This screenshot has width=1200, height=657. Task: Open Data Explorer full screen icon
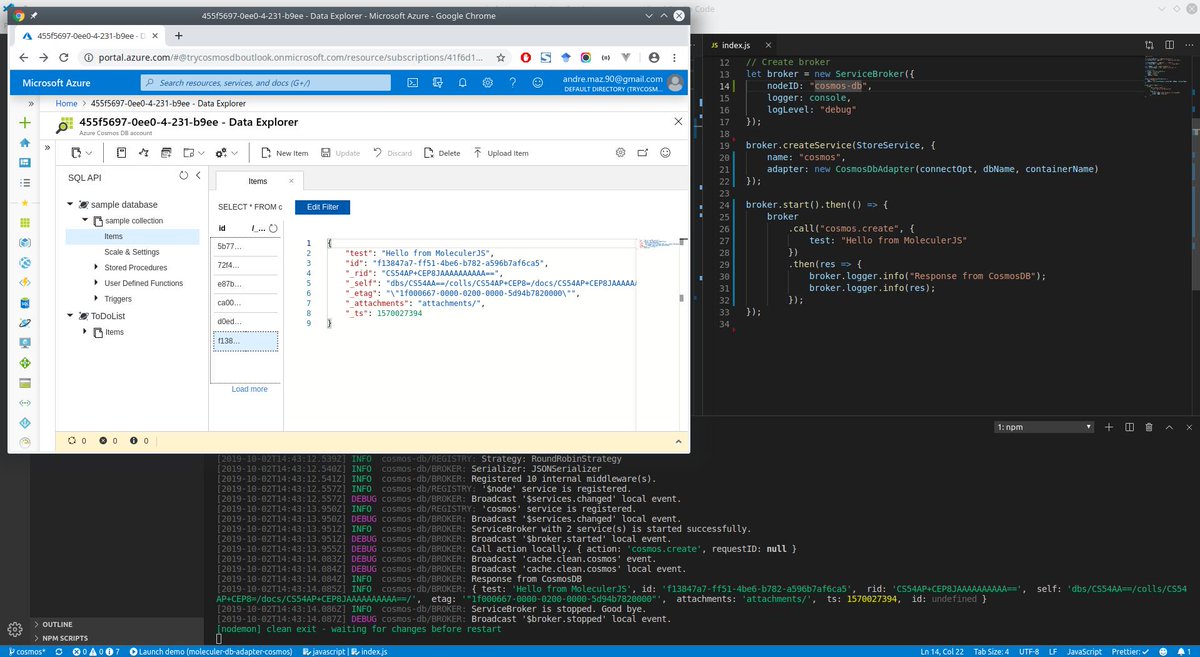tap(642, 153)
